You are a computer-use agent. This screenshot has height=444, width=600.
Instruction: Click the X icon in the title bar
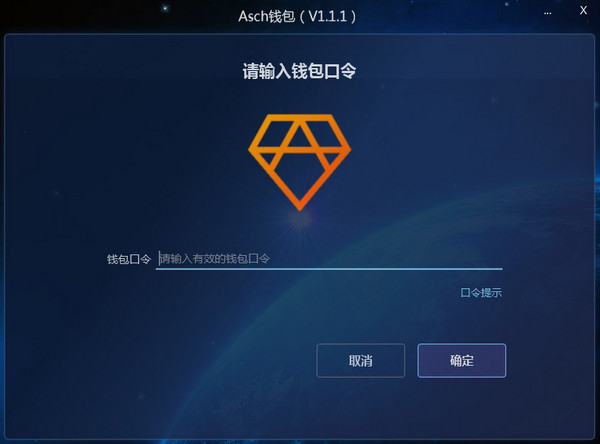coord(583,10)
